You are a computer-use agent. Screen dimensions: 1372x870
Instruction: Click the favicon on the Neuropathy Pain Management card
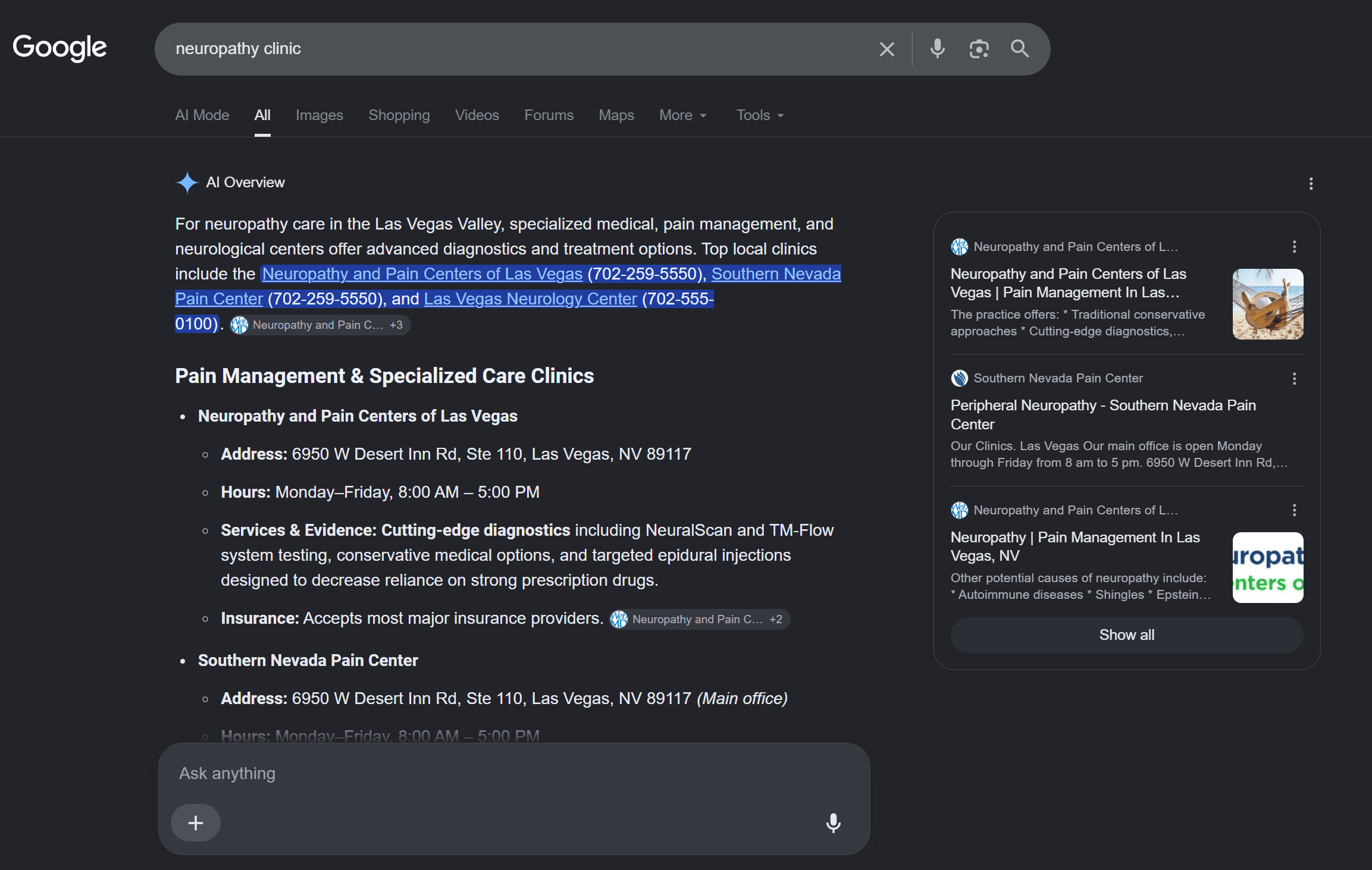[x=959, y=510]
